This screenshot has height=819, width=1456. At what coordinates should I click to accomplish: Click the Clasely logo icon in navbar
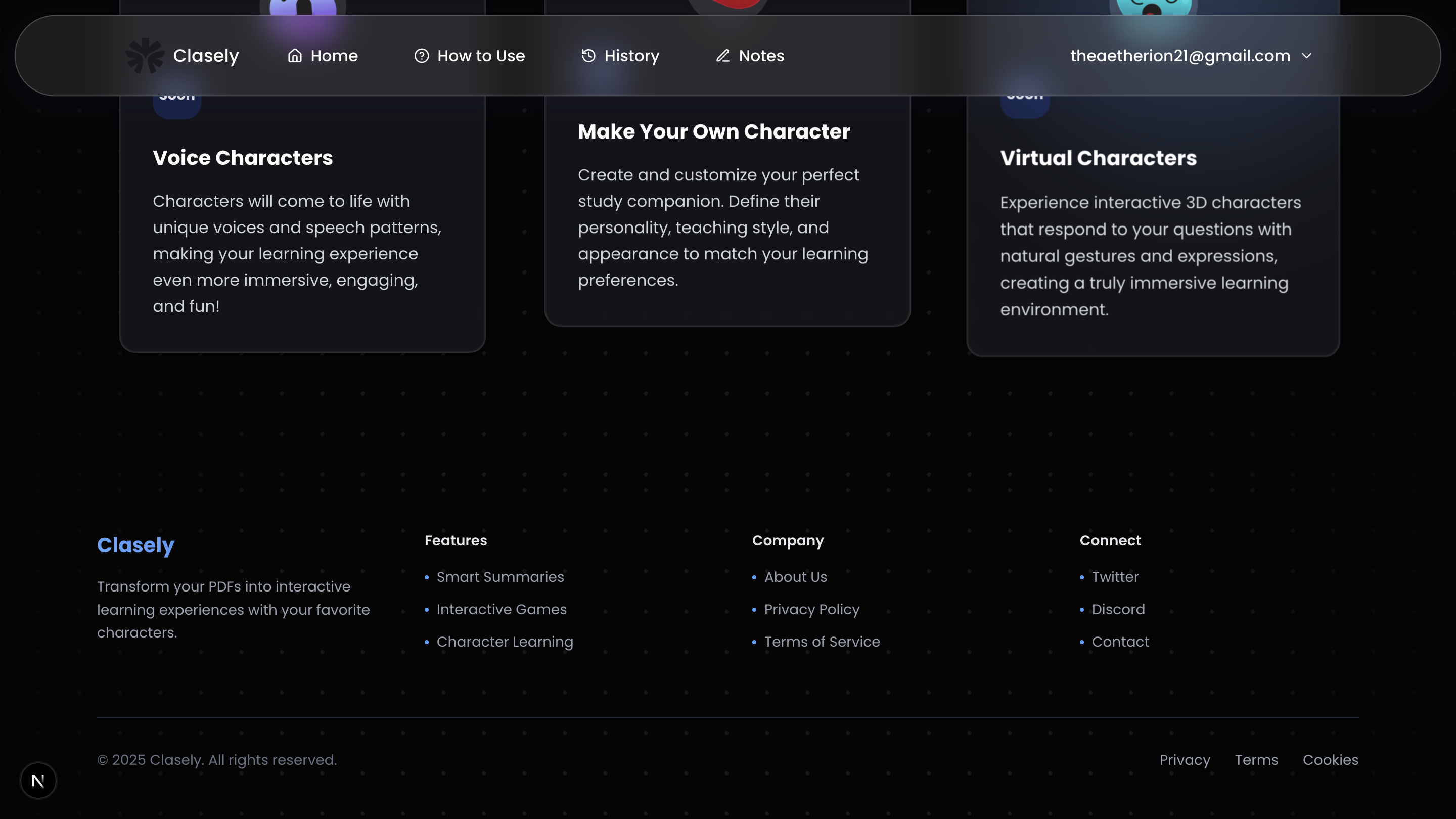(x=145, y=56)
